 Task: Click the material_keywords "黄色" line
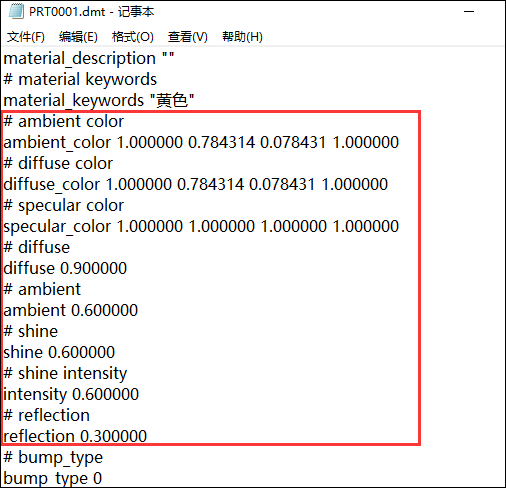point(99,100)
